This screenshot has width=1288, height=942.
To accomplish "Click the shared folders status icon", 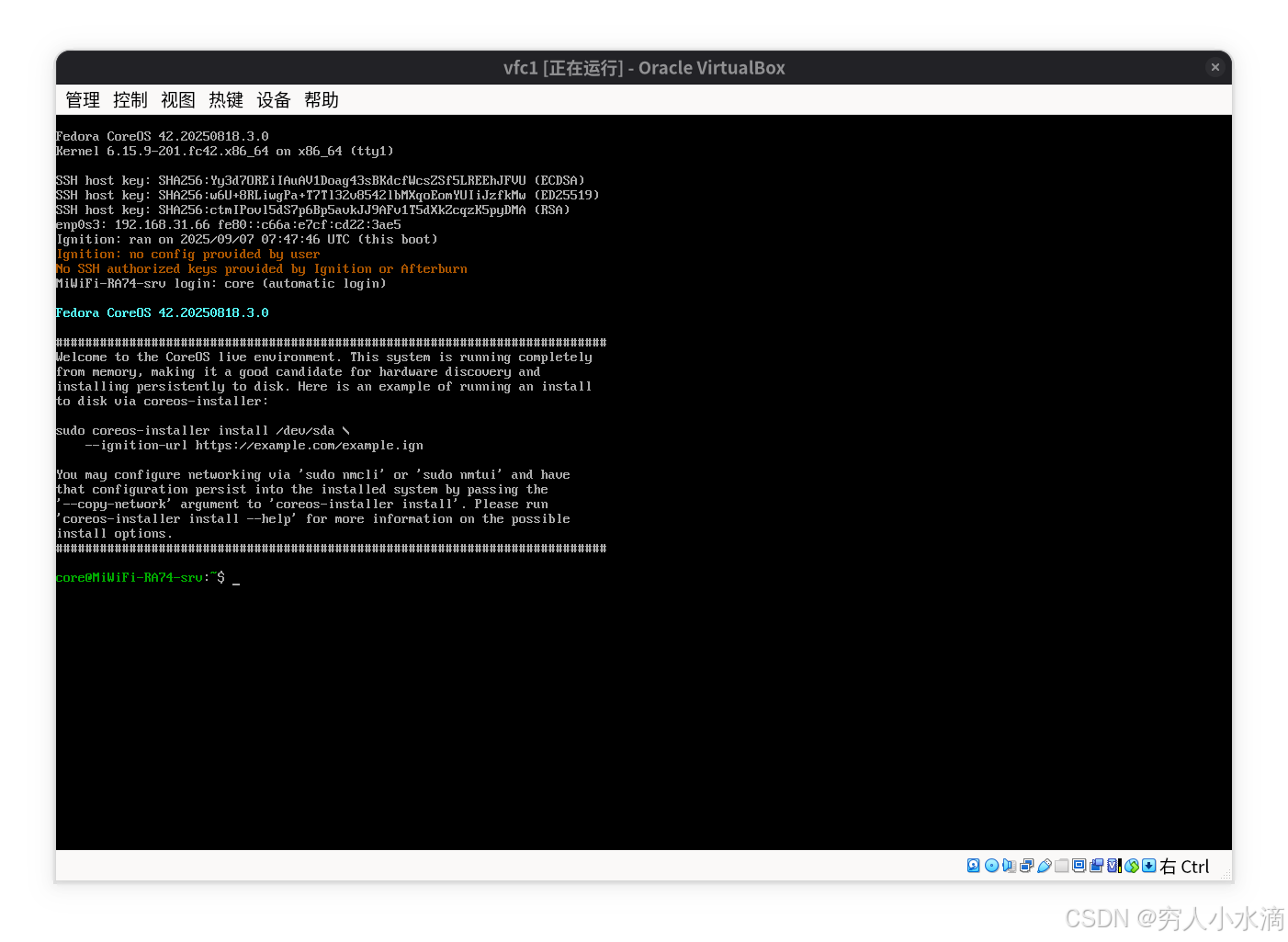I will pos(1062,866).
